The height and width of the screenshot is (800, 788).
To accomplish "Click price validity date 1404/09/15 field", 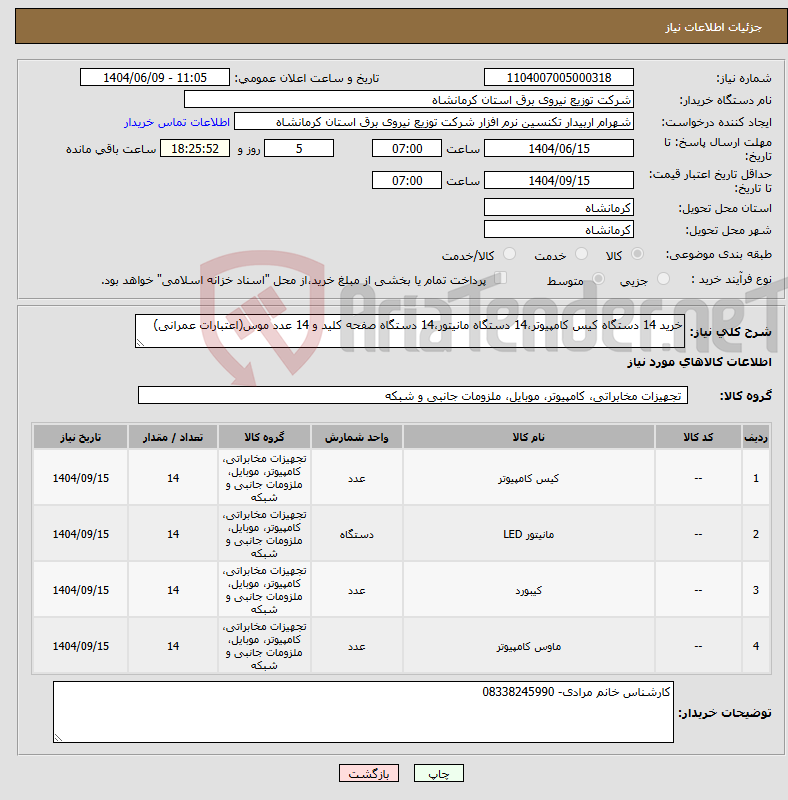I will tap(559, 180).
